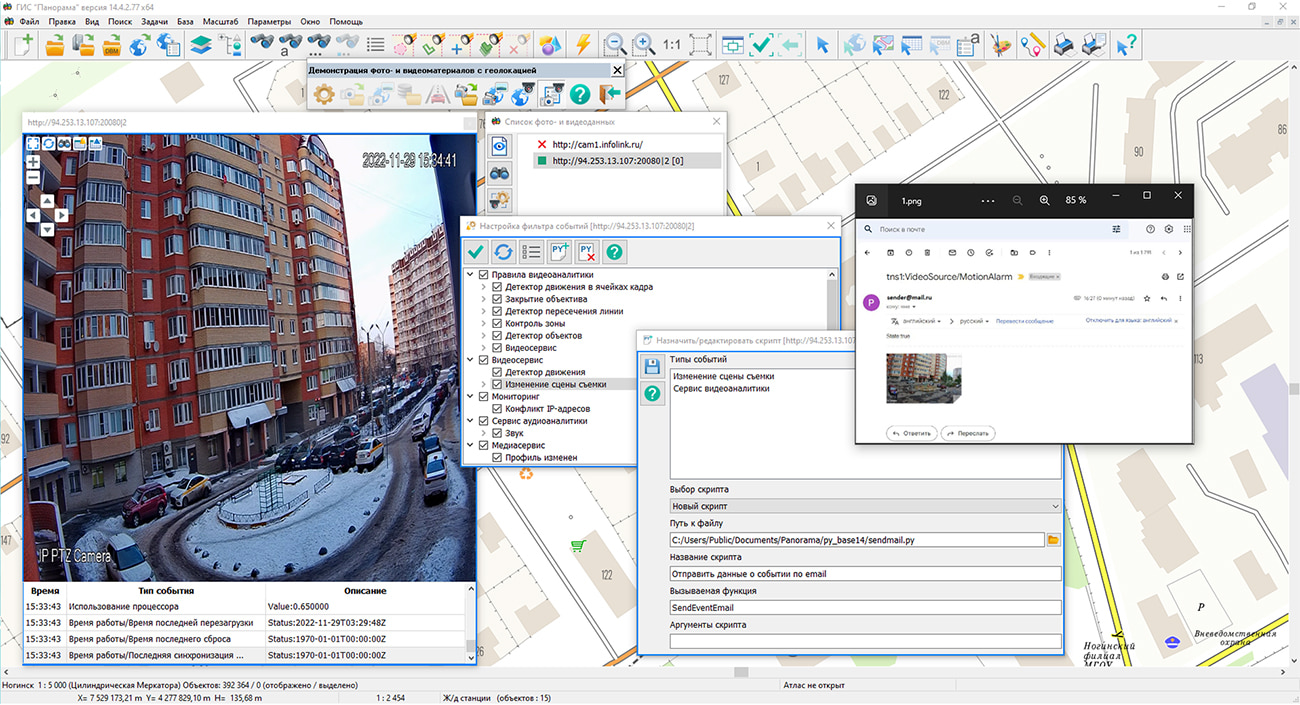Click the layers stack icon in toolbar

[x=201, y=44]
